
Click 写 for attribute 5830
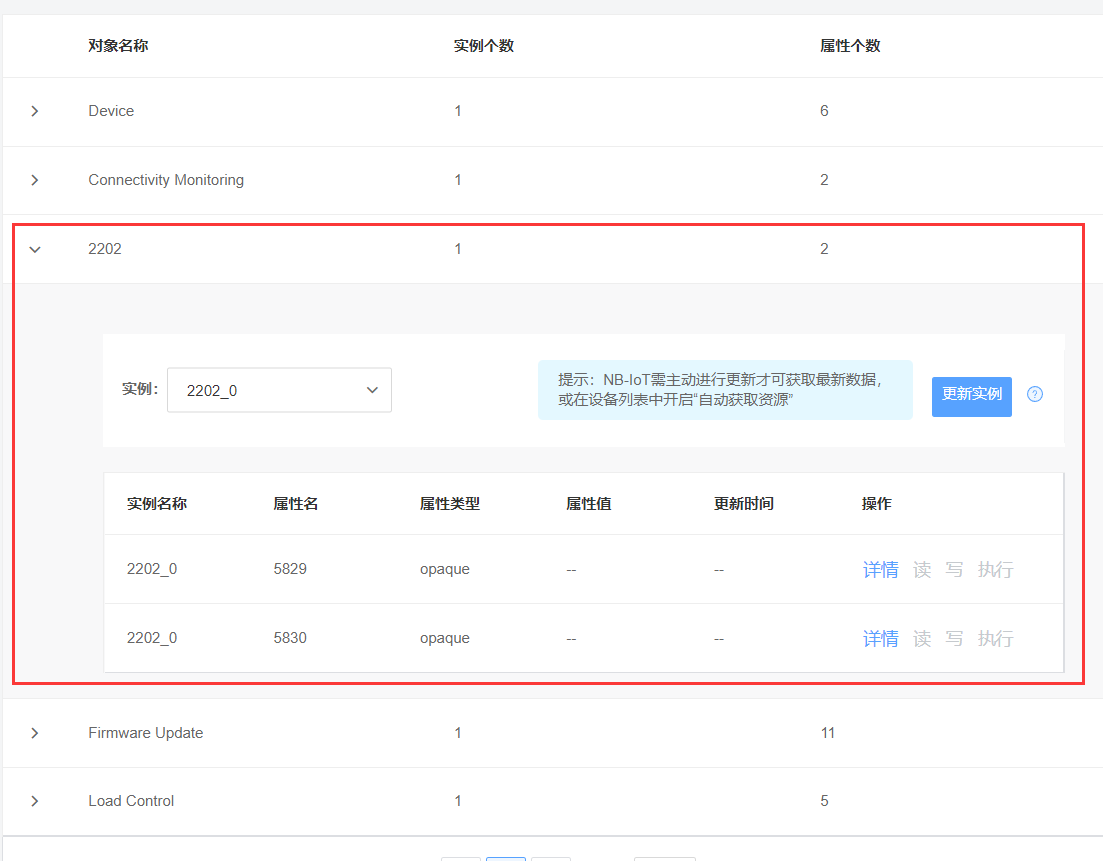[954, 639]
